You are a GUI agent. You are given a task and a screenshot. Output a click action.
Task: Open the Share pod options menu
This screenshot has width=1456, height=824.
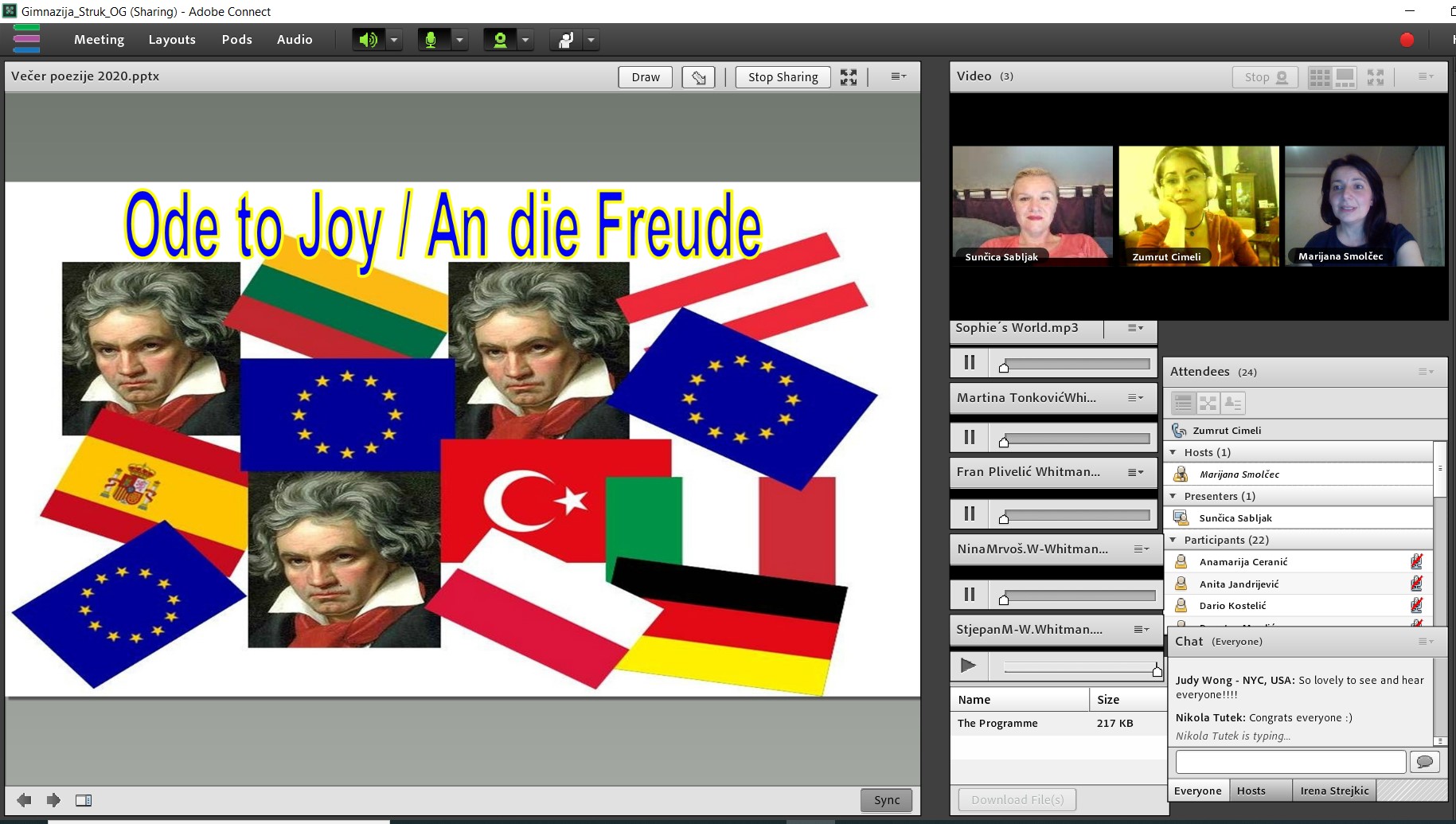point(898,76)
